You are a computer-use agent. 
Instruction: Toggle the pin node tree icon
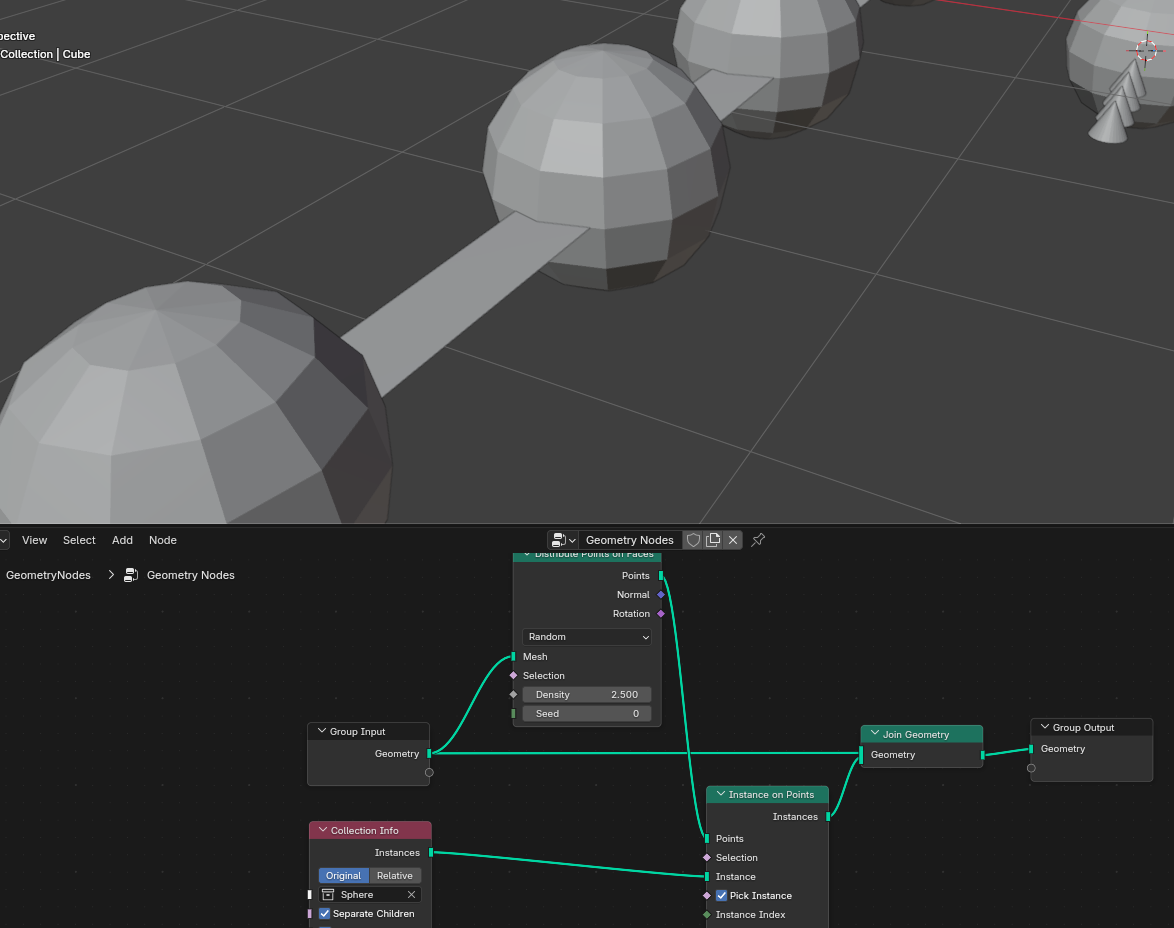(758, 540)
